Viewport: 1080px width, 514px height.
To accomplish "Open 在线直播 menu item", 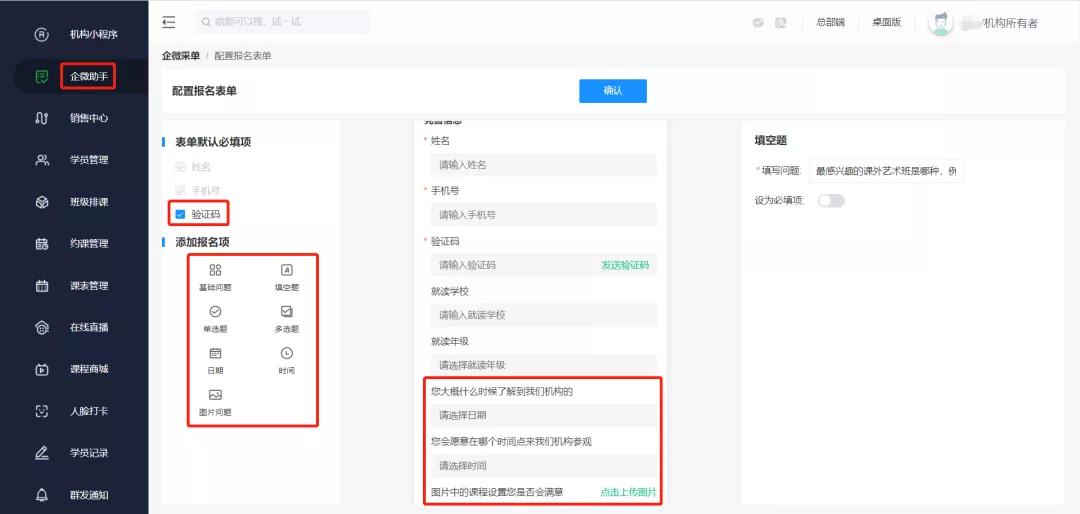I will point(89,328).
